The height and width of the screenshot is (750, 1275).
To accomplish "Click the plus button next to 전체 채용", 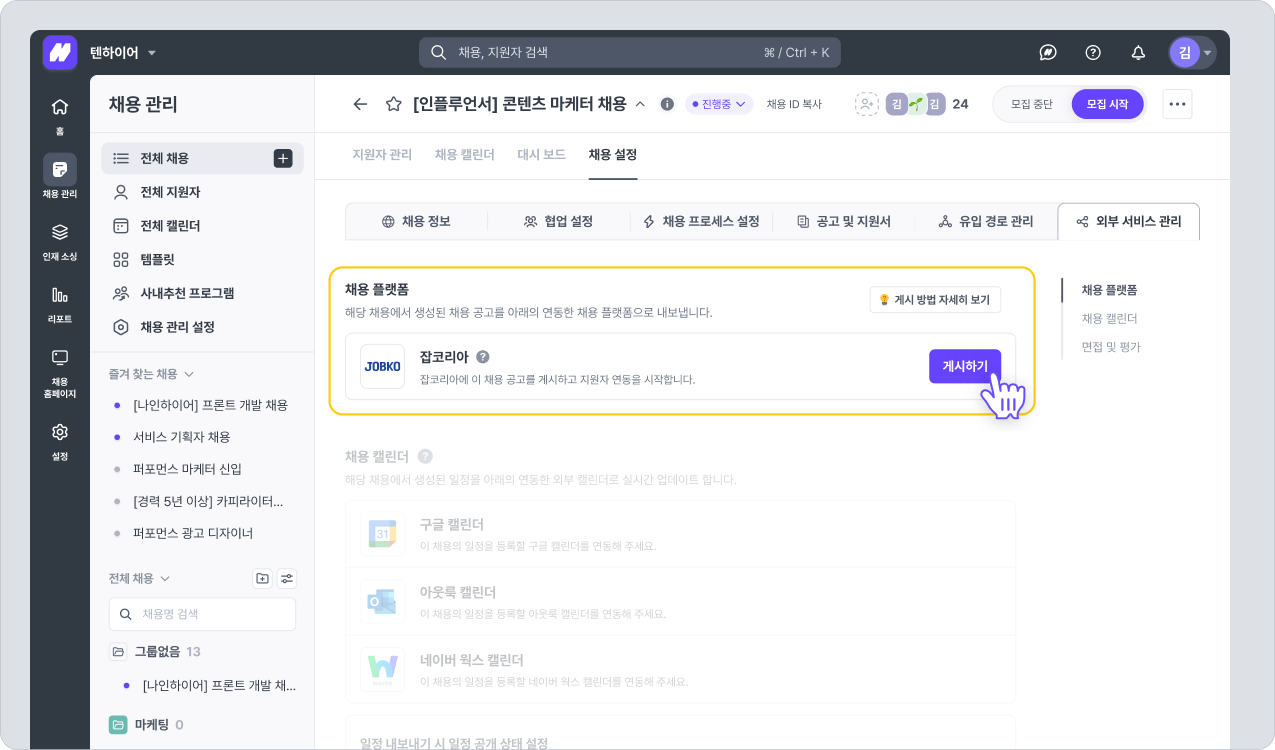I will point(283,158).
